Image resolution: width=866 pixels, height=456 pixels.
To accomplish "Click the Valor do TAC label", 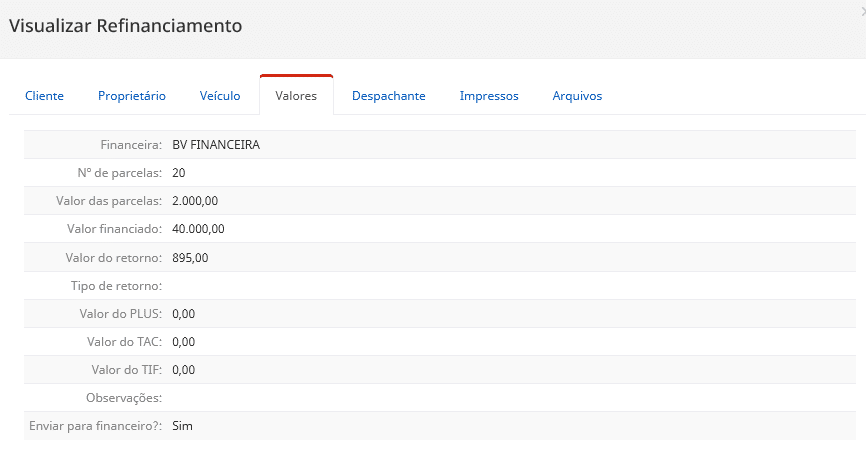I will [x=124, y=342].
